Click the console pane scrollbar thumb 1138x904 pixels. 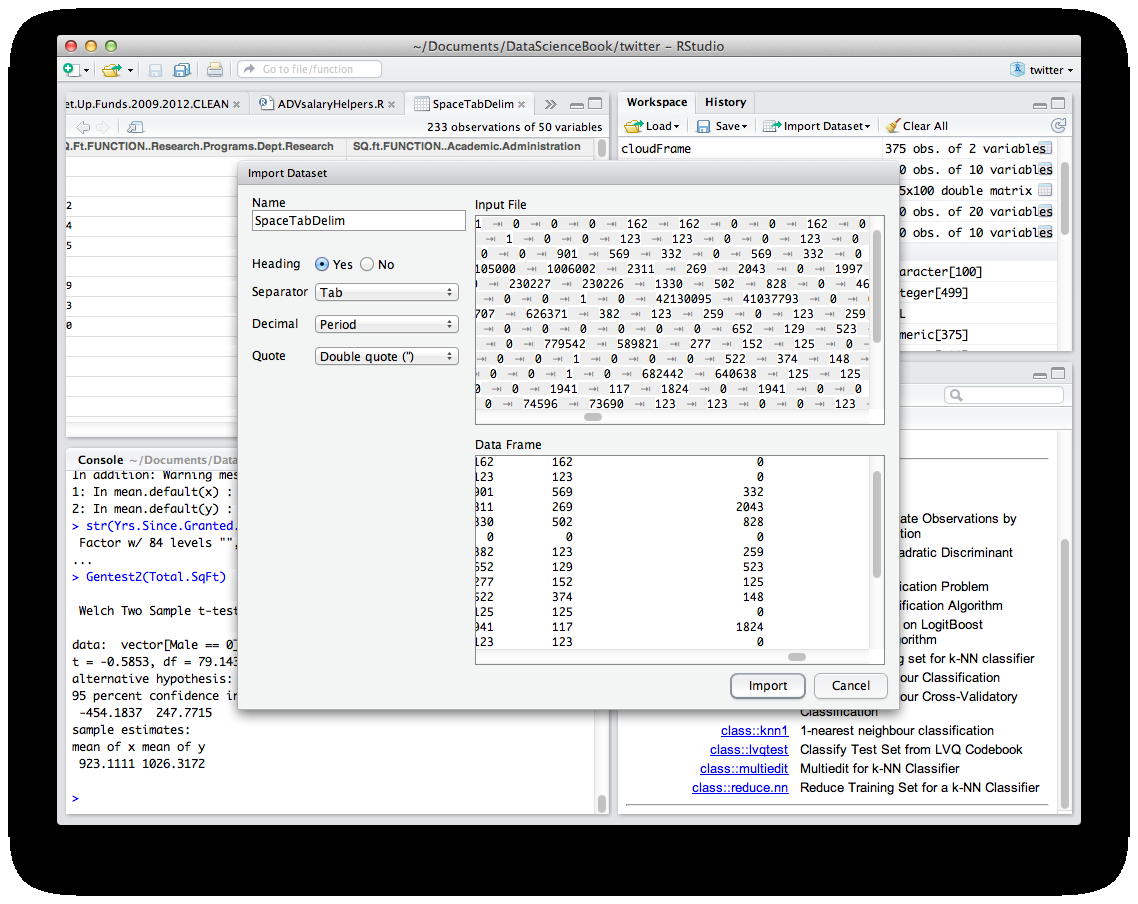[602, 804]
